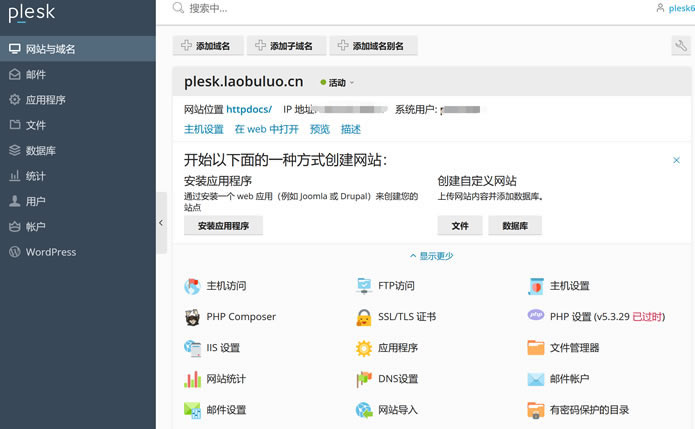This screenshot has width=695, height=429.
Task: Open the IIS 设置 icon
Action: pyautogui.click(x=192, y=348)
